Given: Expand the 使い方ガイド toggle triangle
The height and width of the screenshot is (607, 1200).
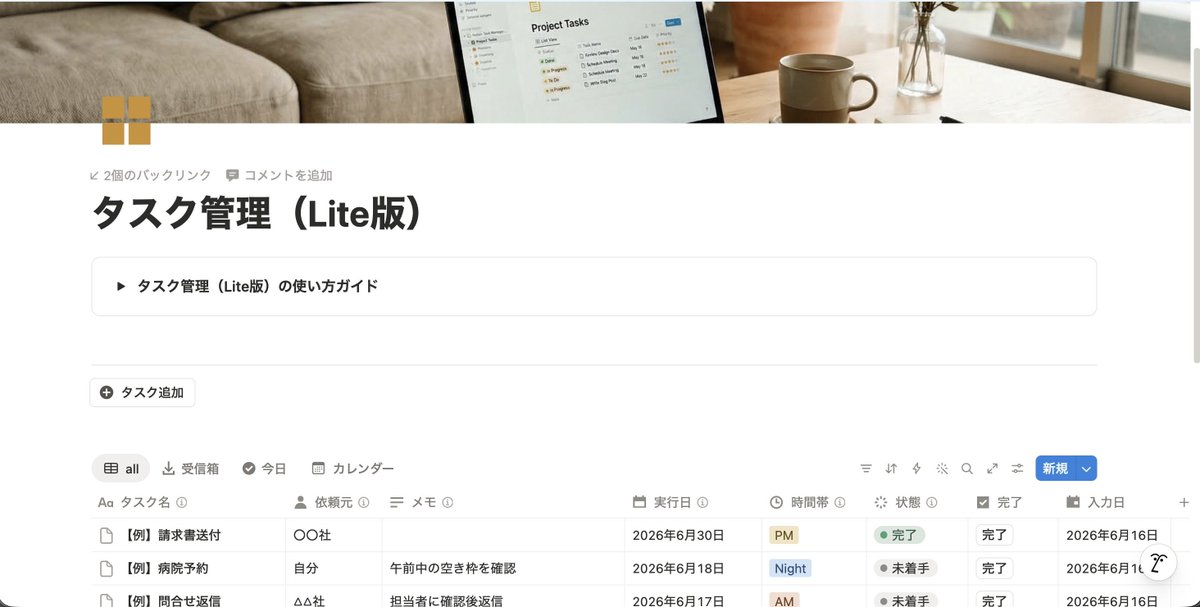Looking at the screenshot, I should (x=121, y=286).
